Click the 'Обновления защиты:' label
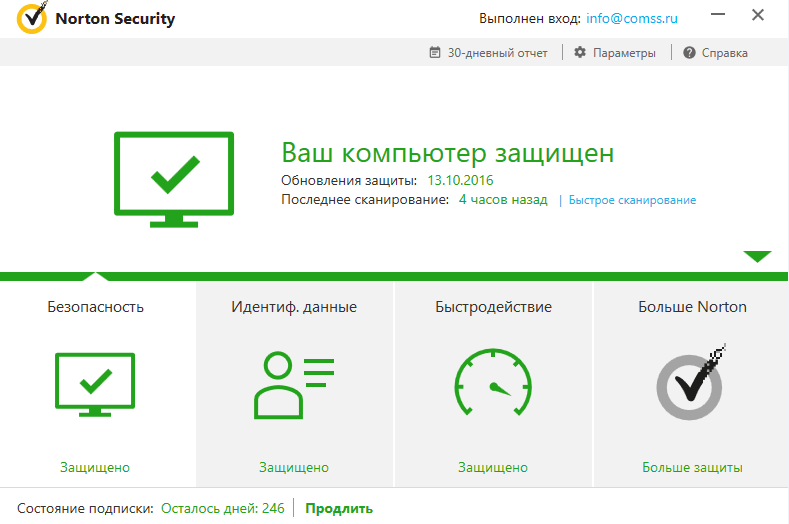The width and height of the screenshot is (789, 524). click(349, 180)
